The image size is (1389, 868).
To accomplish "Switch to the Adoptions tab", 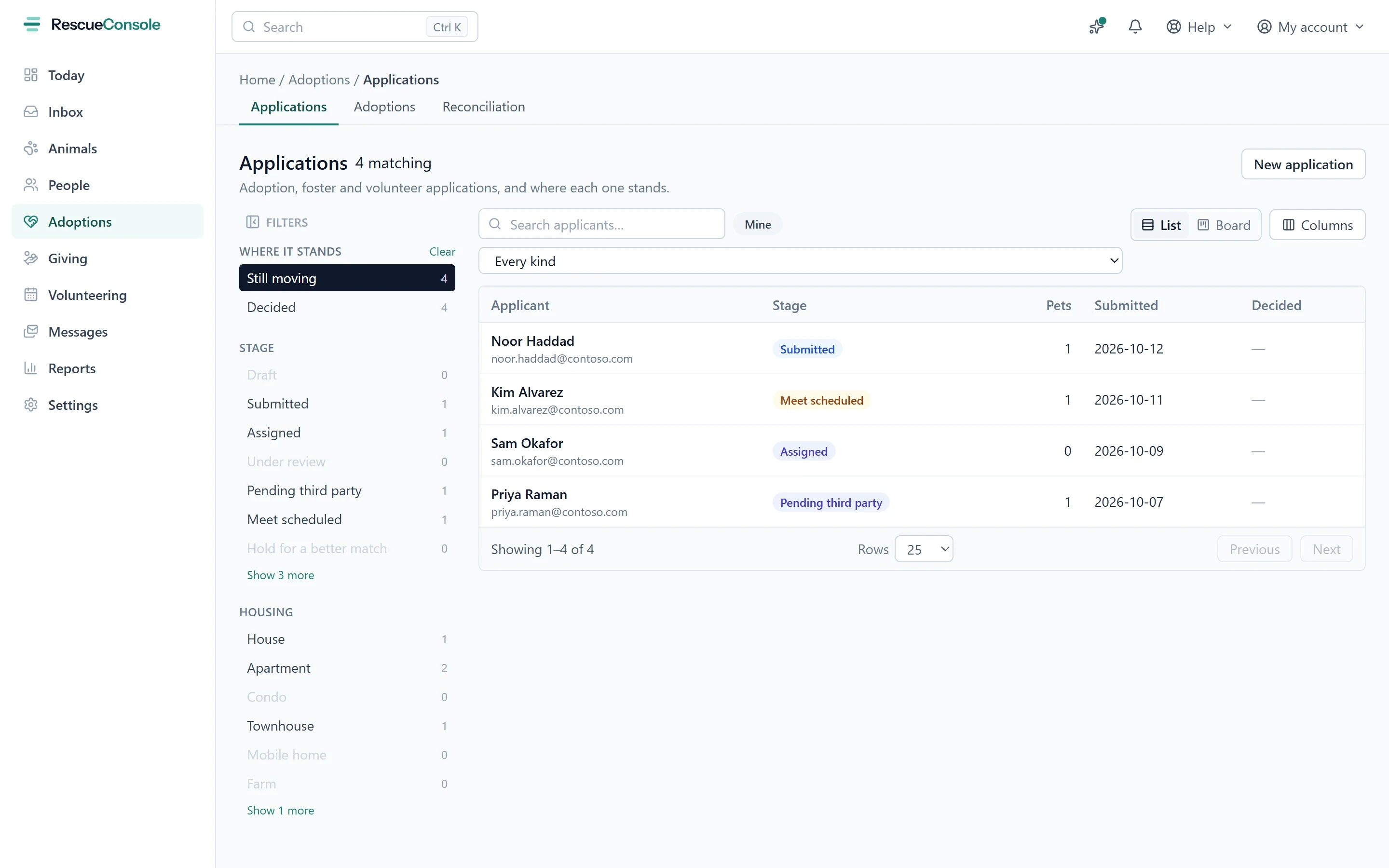I will 384,107.
